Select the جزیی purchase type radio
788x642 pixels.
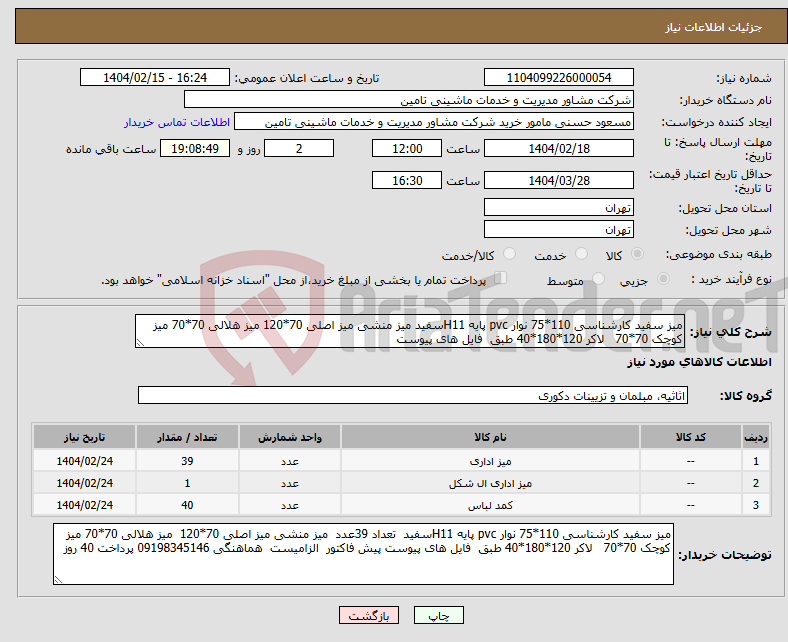[x=663, y=279]
